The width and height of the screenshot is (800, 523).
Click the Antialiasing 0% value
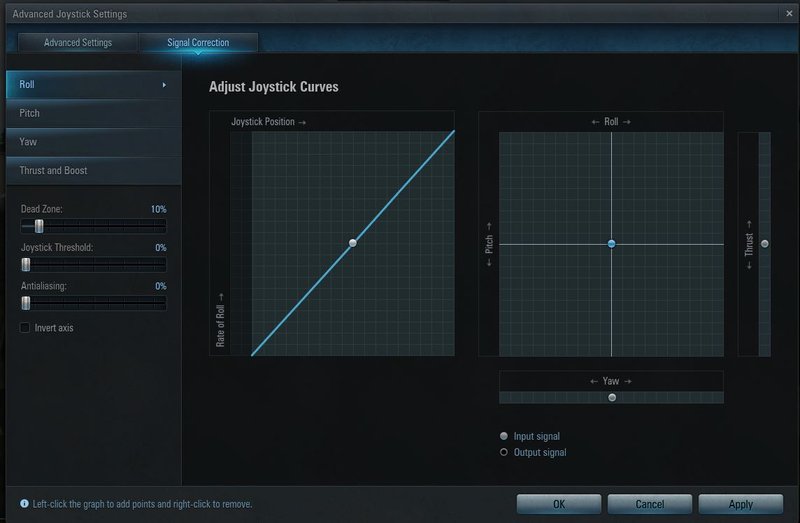click(161, 286)
